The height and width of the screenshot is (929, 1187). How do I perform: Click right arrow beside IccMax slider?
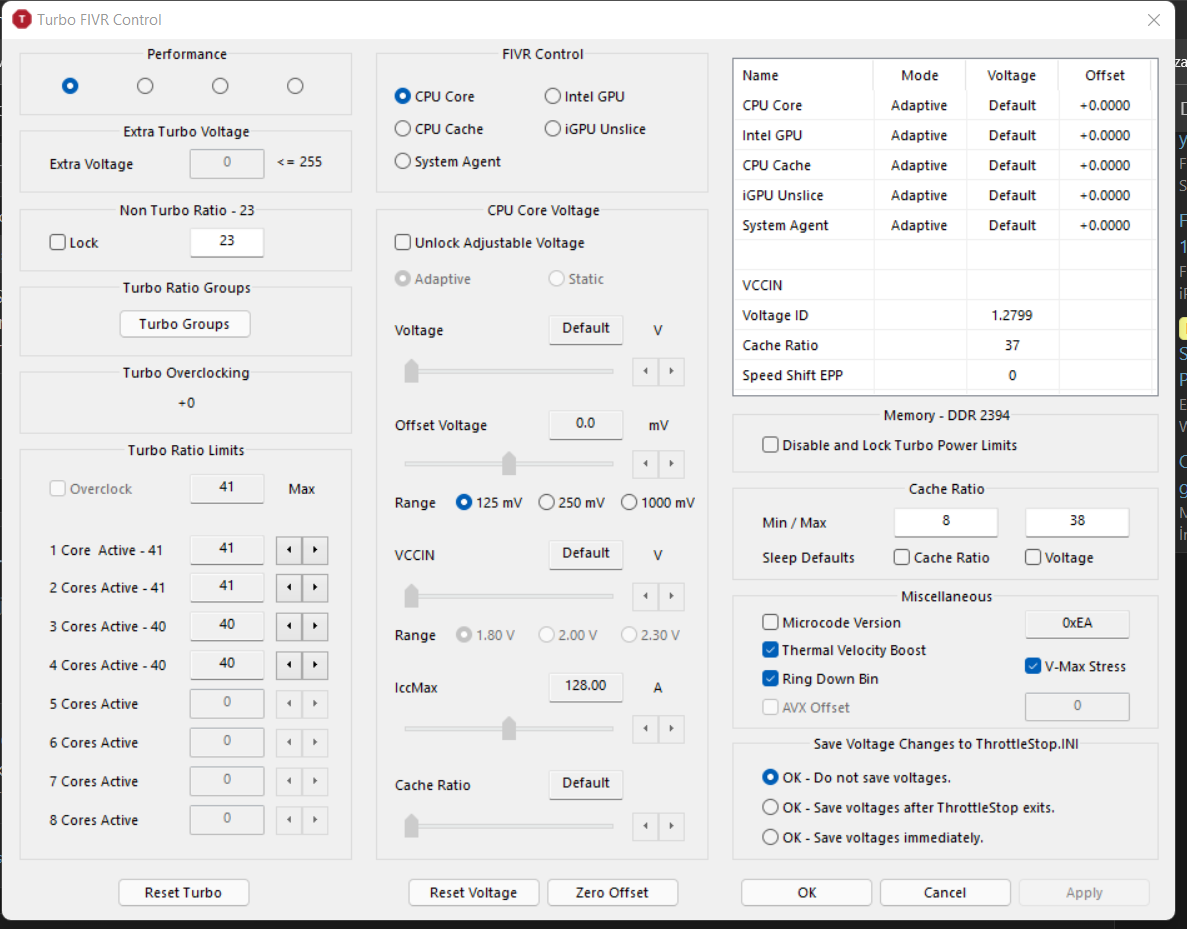click(x=671, y=728)
